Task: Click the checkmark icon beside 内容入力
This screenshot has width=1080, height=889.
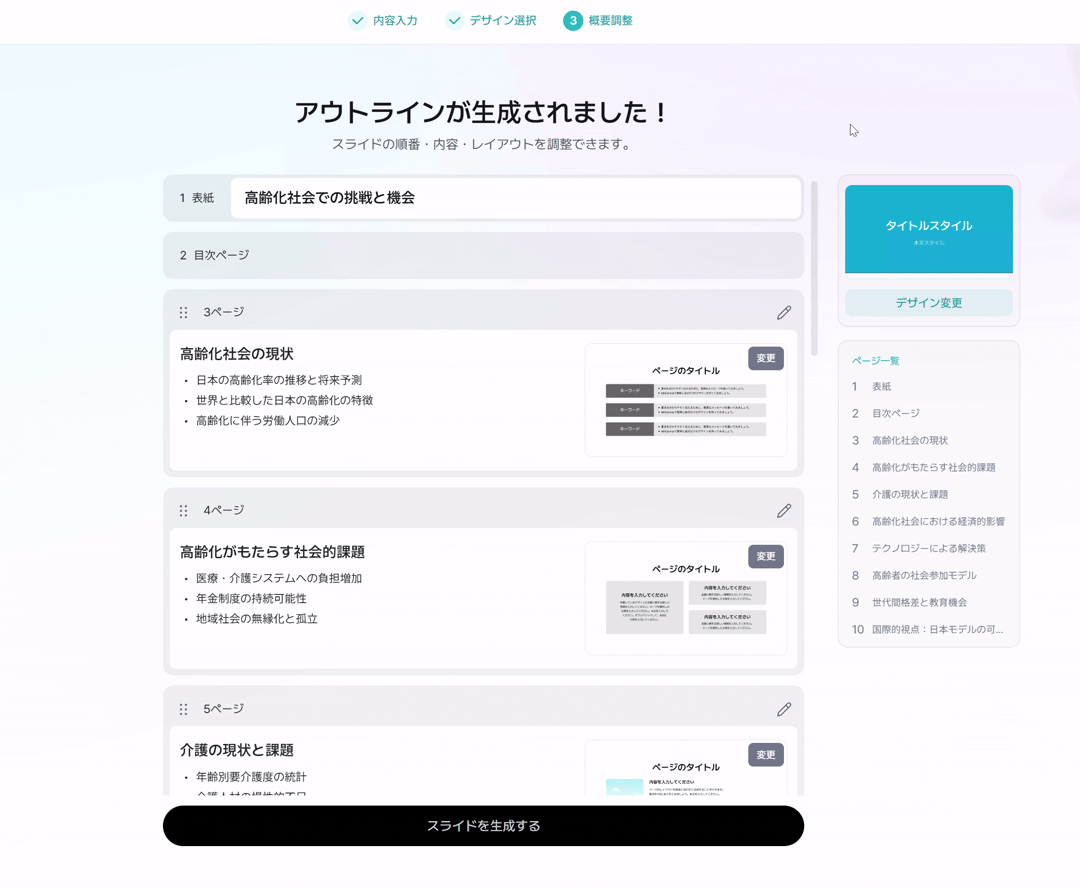Action: 357,20
